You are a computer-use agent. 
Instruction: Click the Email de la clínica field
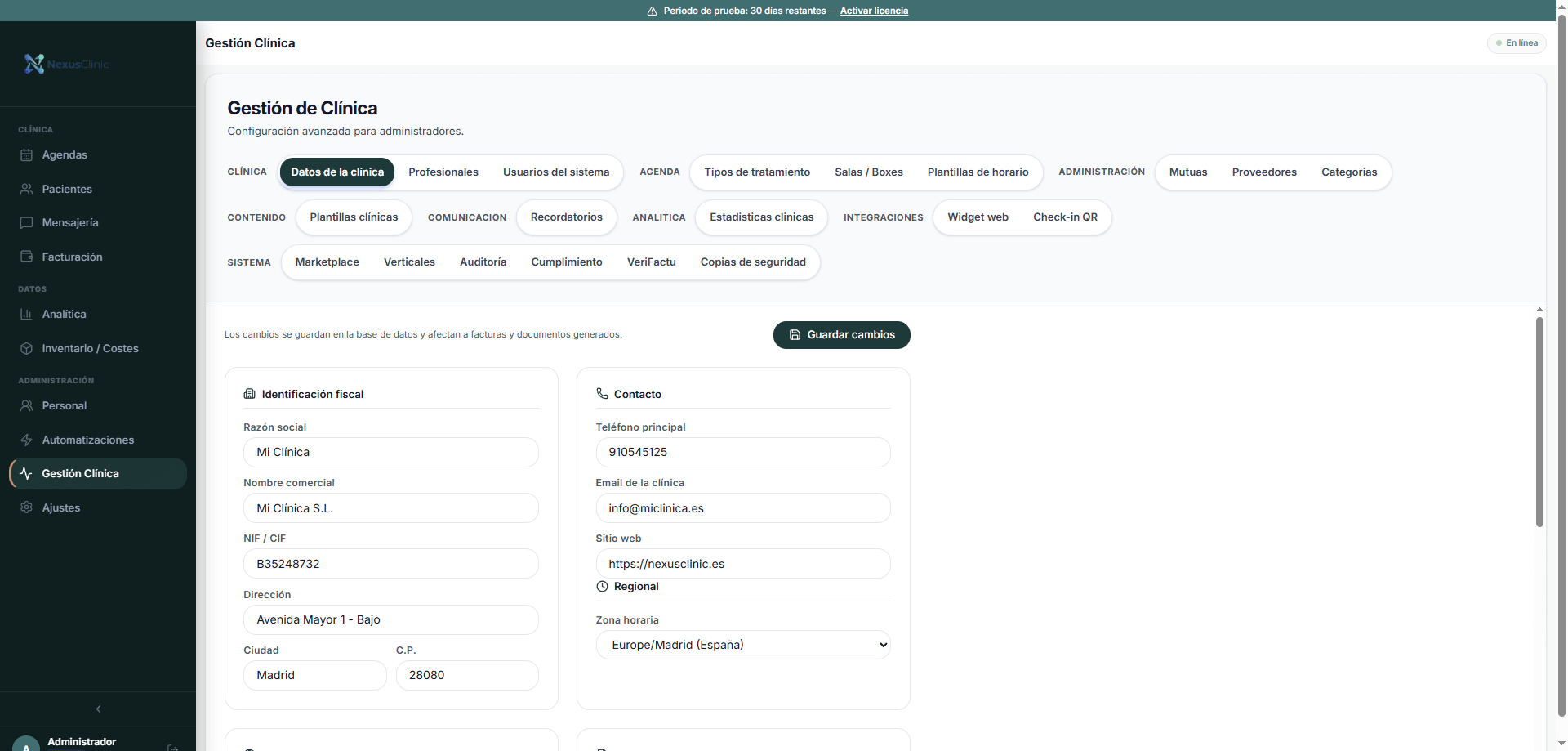point(743,508)
